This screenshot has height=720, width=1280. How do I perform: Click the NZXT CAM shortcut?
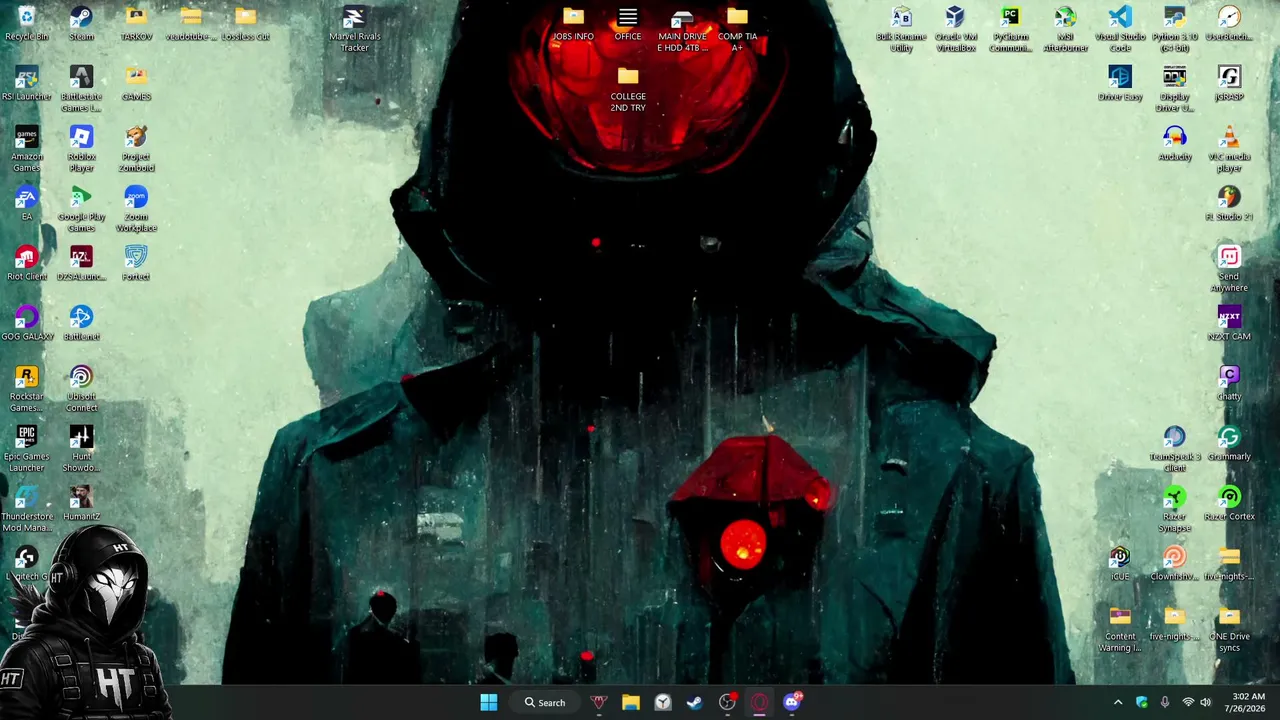click(1229, 324)
